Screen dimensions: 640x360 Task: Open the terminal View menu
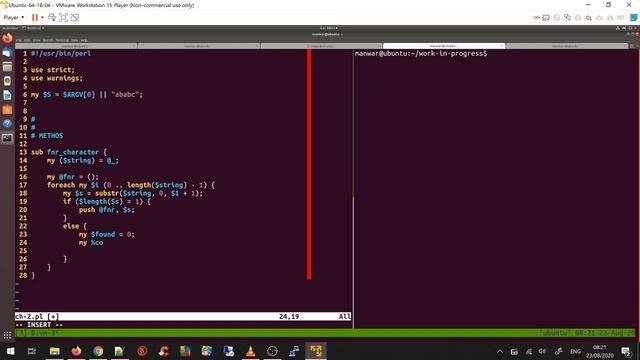[x=37, y=40]
